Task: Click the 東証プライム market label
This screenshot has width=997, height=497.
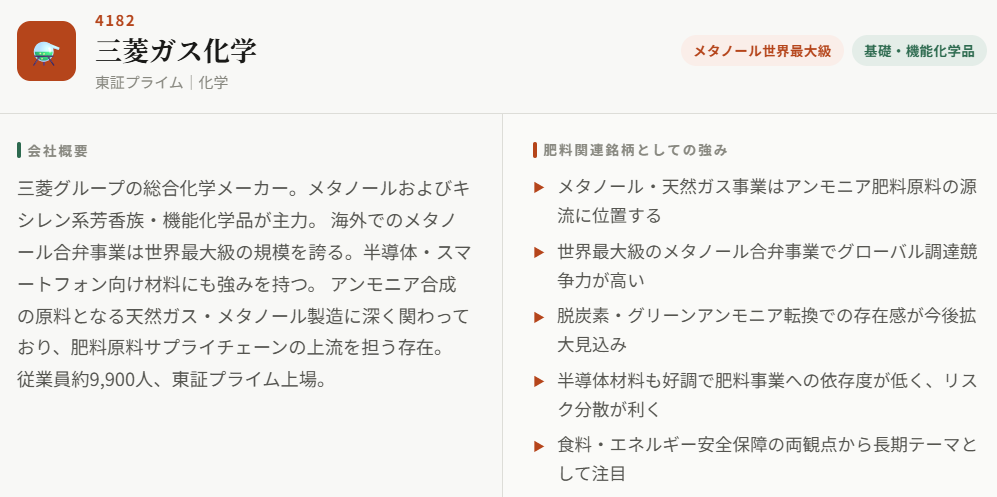Action: coord(139,82)
